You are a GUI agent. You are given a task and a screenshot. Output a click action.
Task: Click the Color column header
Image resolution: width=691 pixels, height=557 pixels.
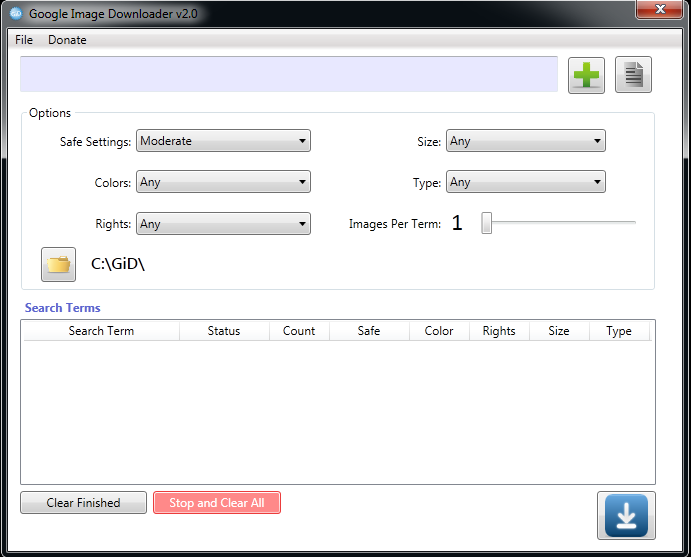point(439,331)
